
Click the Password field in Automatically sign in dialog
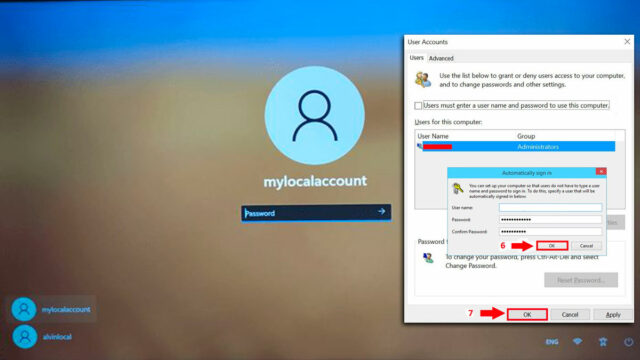pyautogui.click(x=550, y=220)
